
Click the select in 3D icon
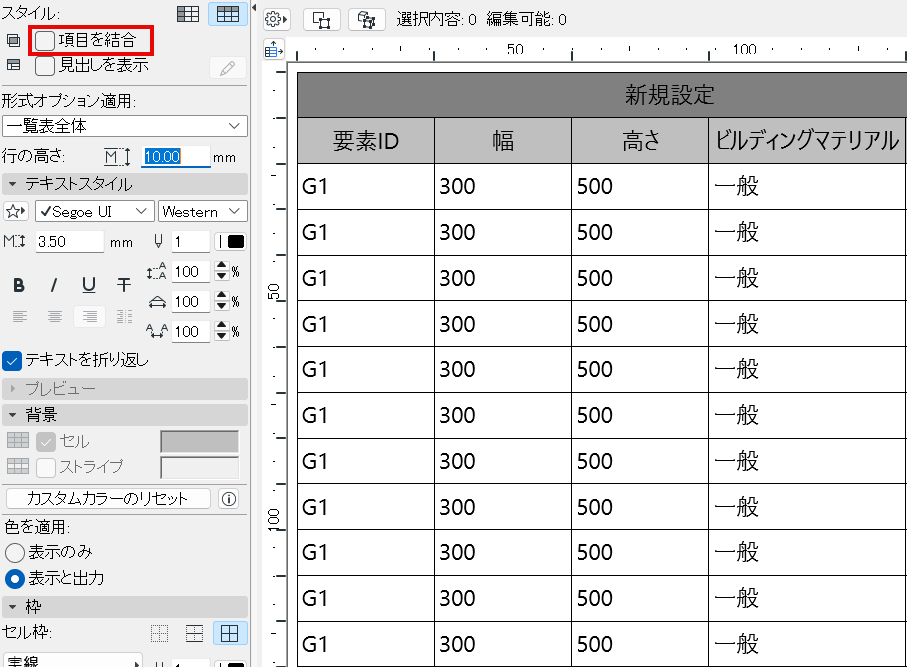point(366,20)
